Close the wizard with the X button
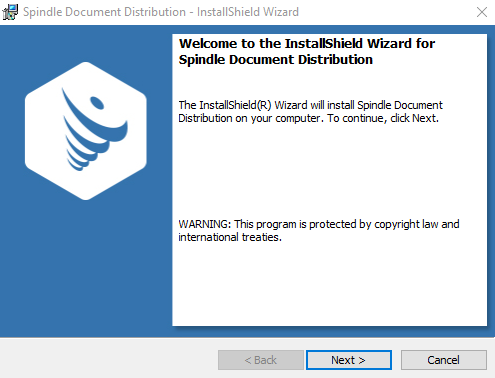495x378 pixels. click(x=482, y=12)
